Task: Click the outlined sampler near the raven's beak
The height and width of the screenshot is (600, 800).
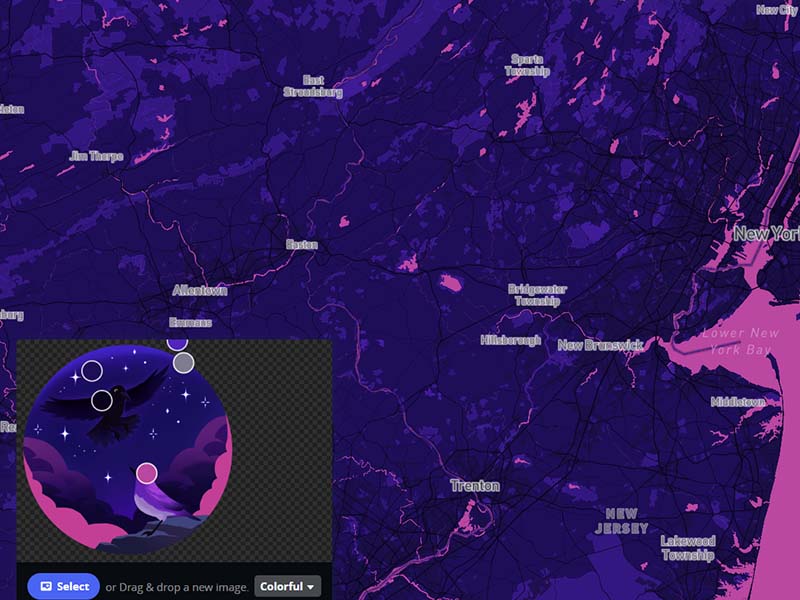Action: [100, 399]
